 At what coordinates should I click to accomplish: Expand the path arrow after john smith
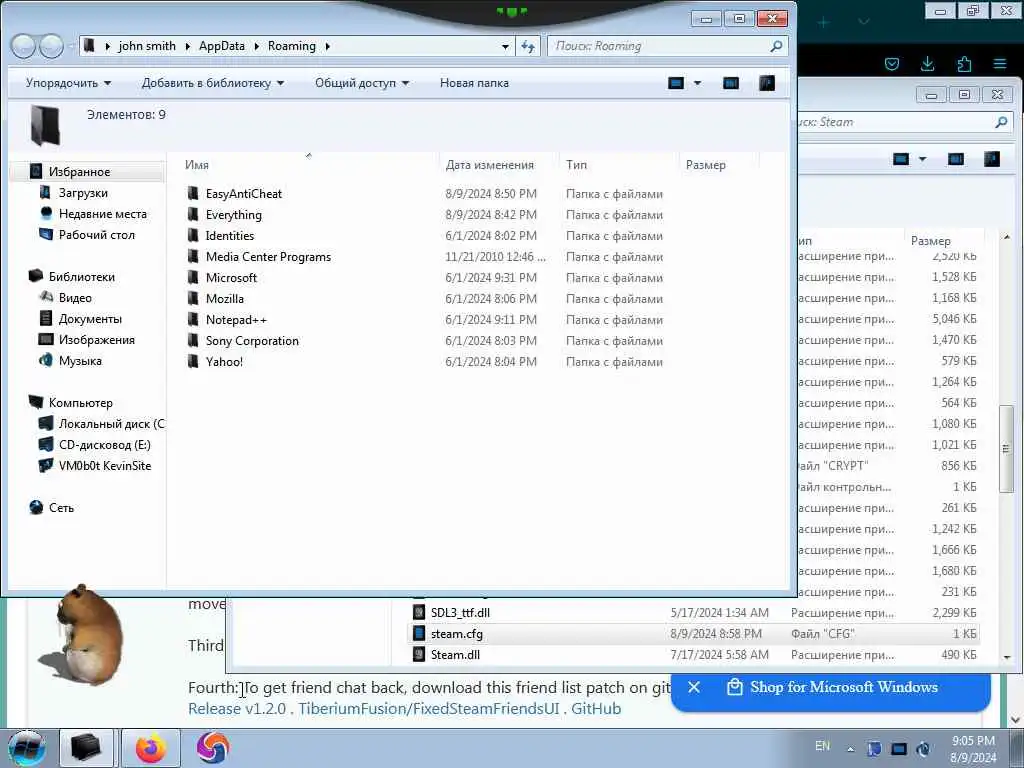click(187, 46)
